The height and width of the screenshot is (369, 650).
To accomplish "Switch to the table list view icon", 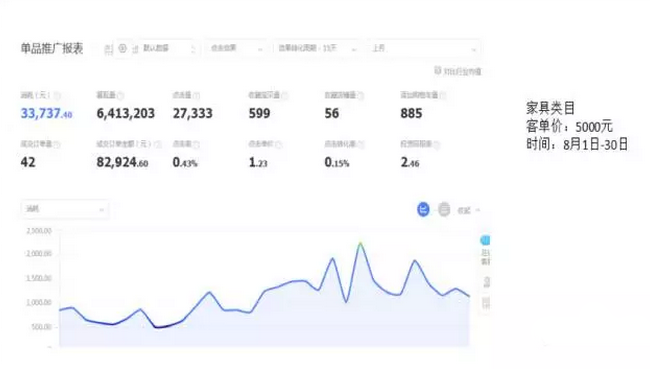I will [444, 209].
